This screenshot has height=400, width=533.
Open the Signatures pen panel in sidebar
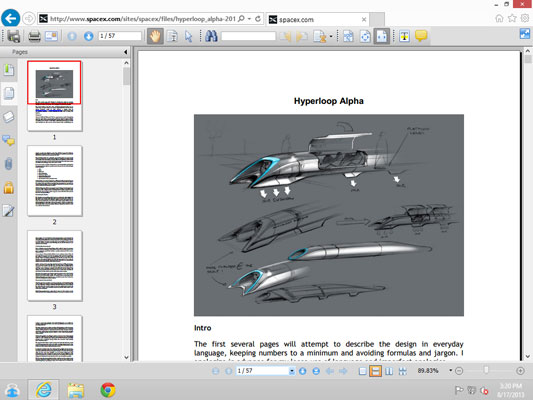pyautogui.click(x=8, y=211)
